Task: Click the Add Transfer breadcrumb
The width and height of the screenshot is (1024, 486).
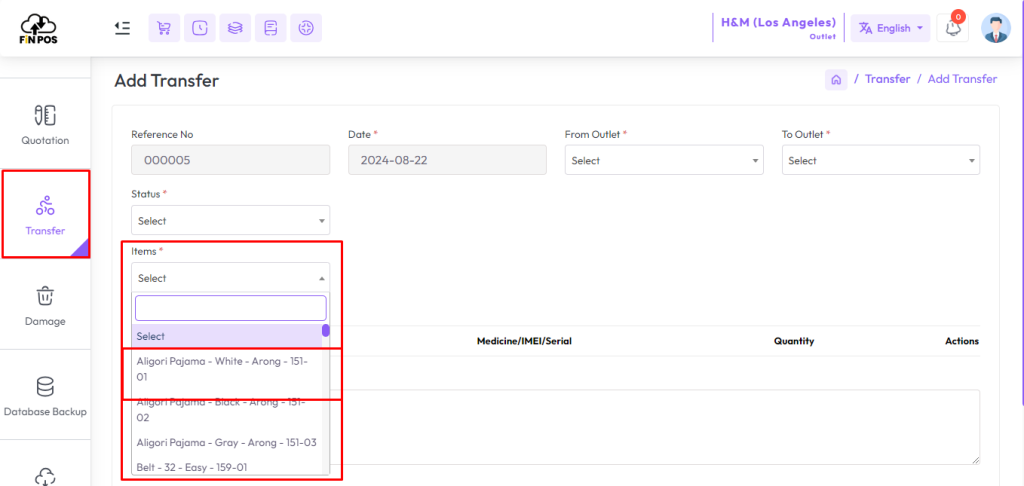Action: pos(963,79)
